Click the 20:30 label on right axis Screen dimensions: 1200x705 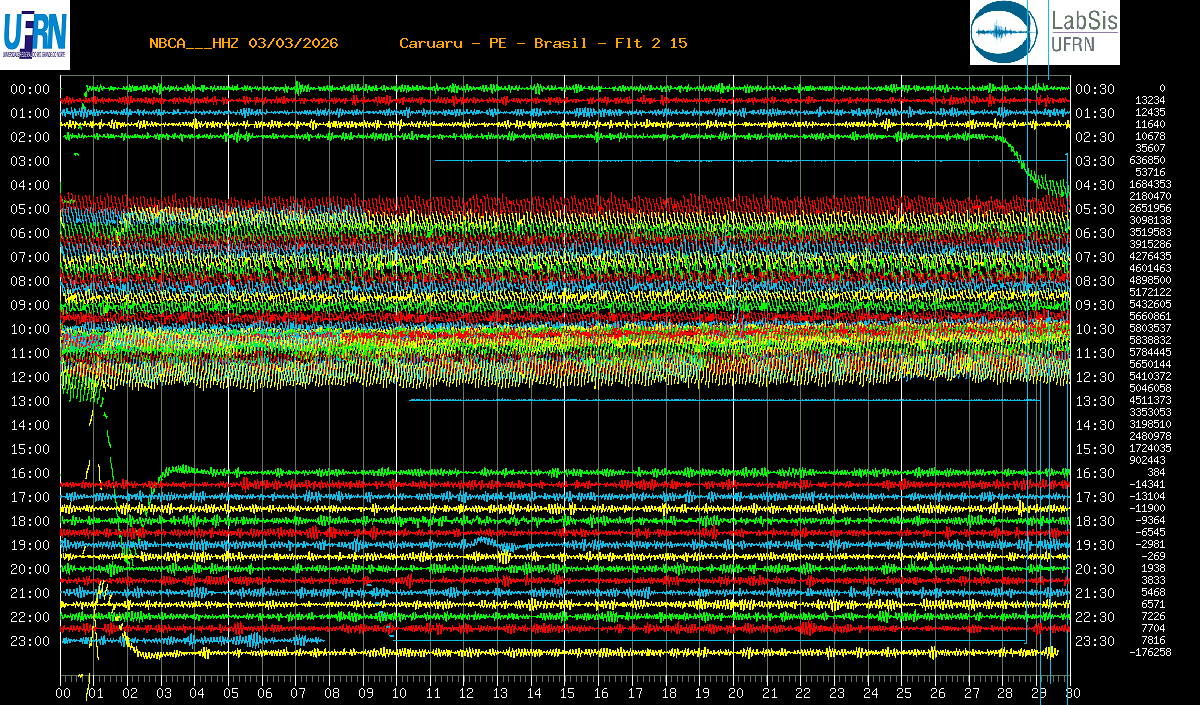point(1095,569)
